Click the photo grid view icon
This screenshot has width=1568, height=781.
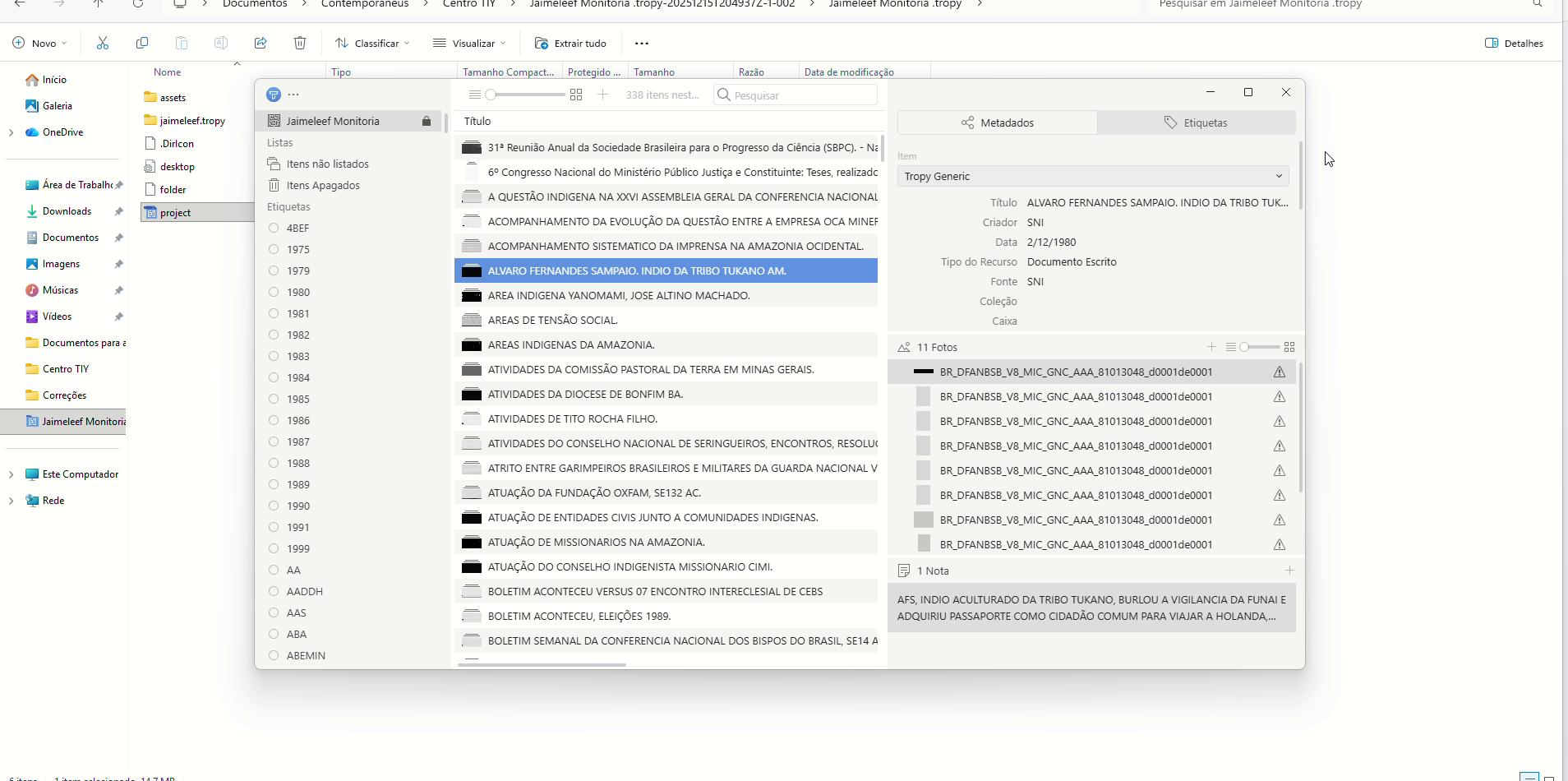click(x=1289, y=347)
